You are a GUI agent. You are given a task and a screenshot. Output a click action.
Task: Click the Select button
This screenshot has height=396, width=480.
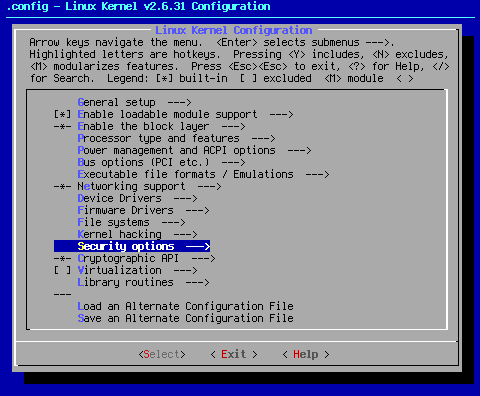[162, 354]
